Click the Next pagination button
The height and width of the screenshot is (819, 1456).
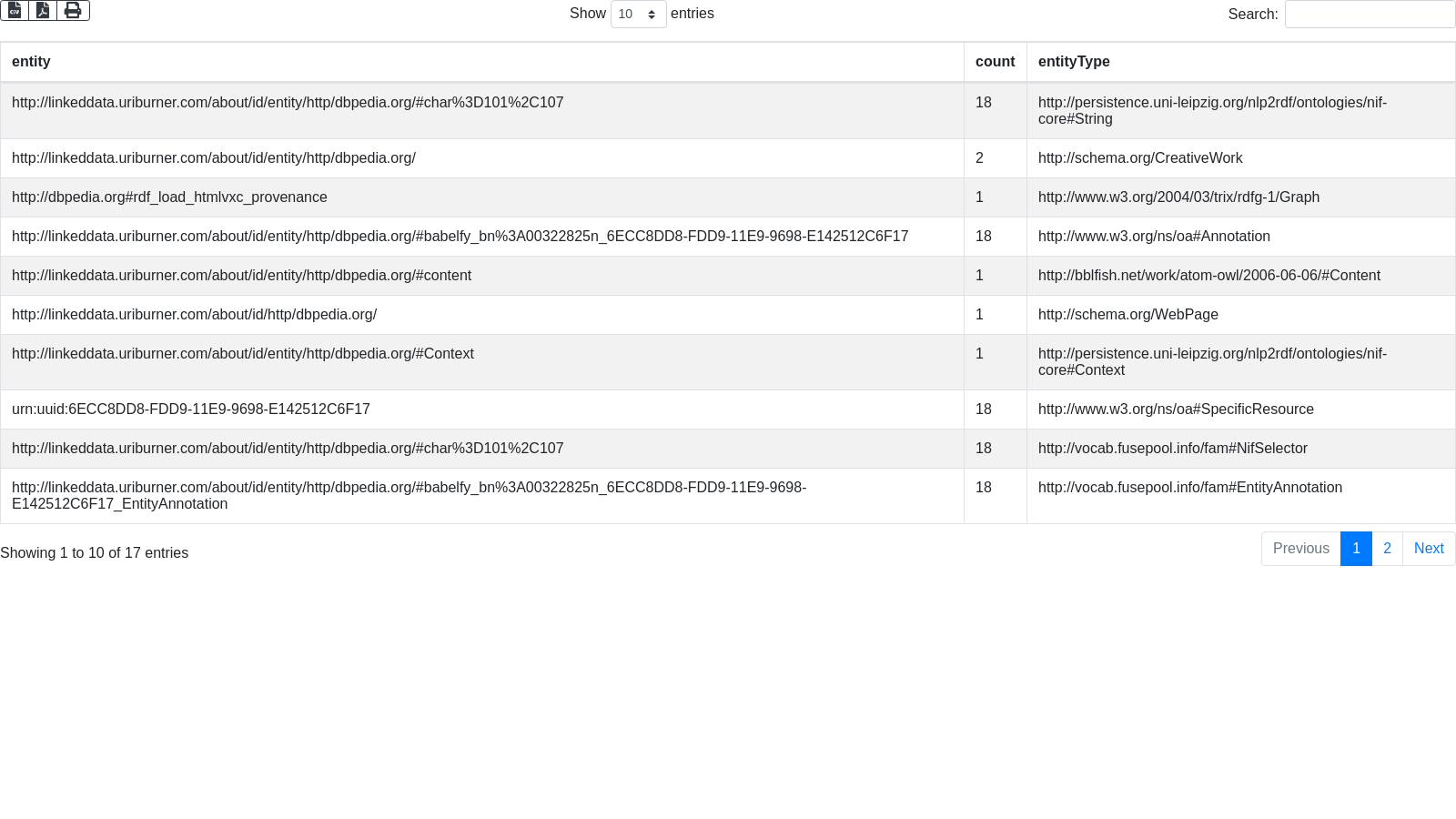pos(1429,549)
